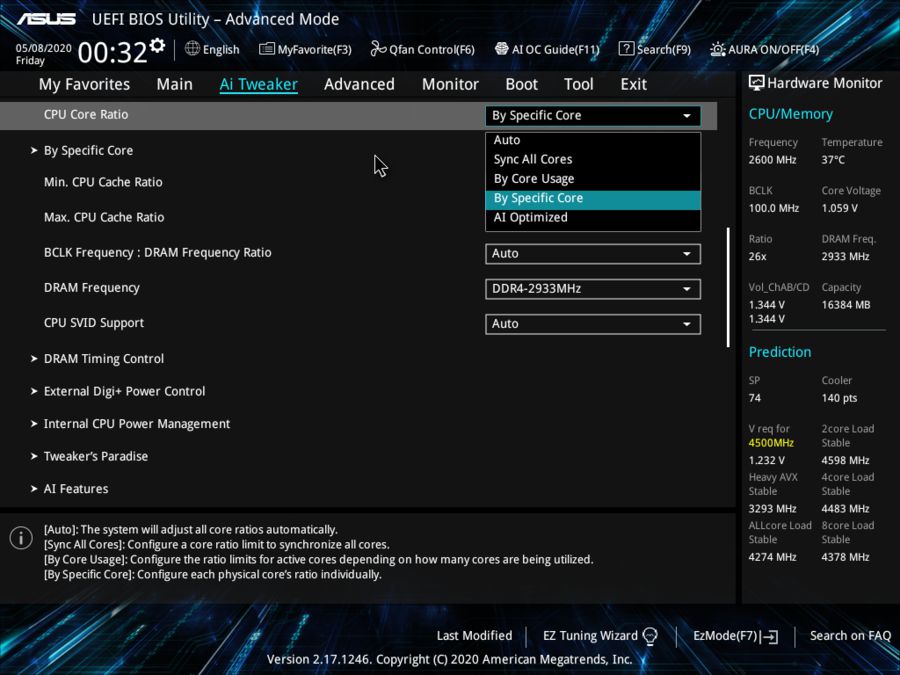Click the 1.059 V core voltage value
This screenshot has width=900, height=675.
point(839,208)
